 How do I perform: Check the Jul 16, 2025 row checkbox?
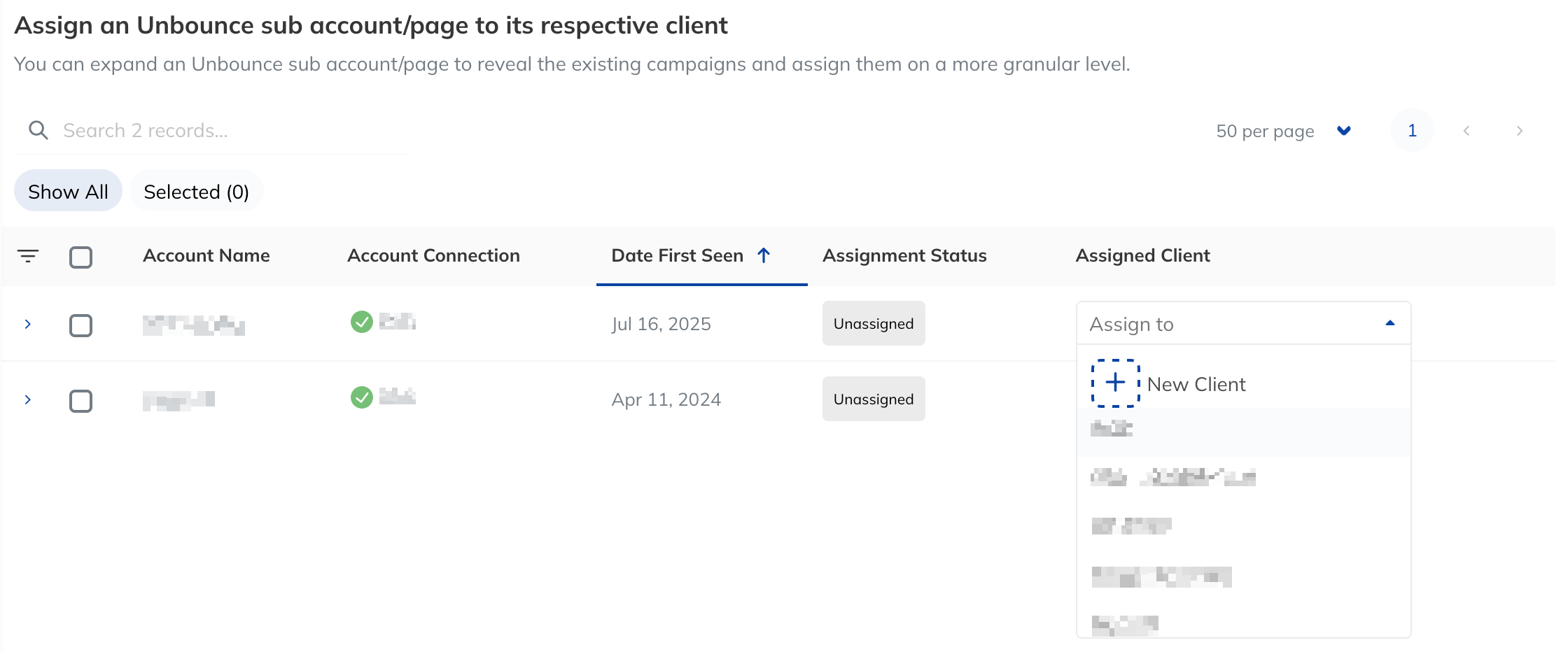pyautogui.click(x=81, y=325)
